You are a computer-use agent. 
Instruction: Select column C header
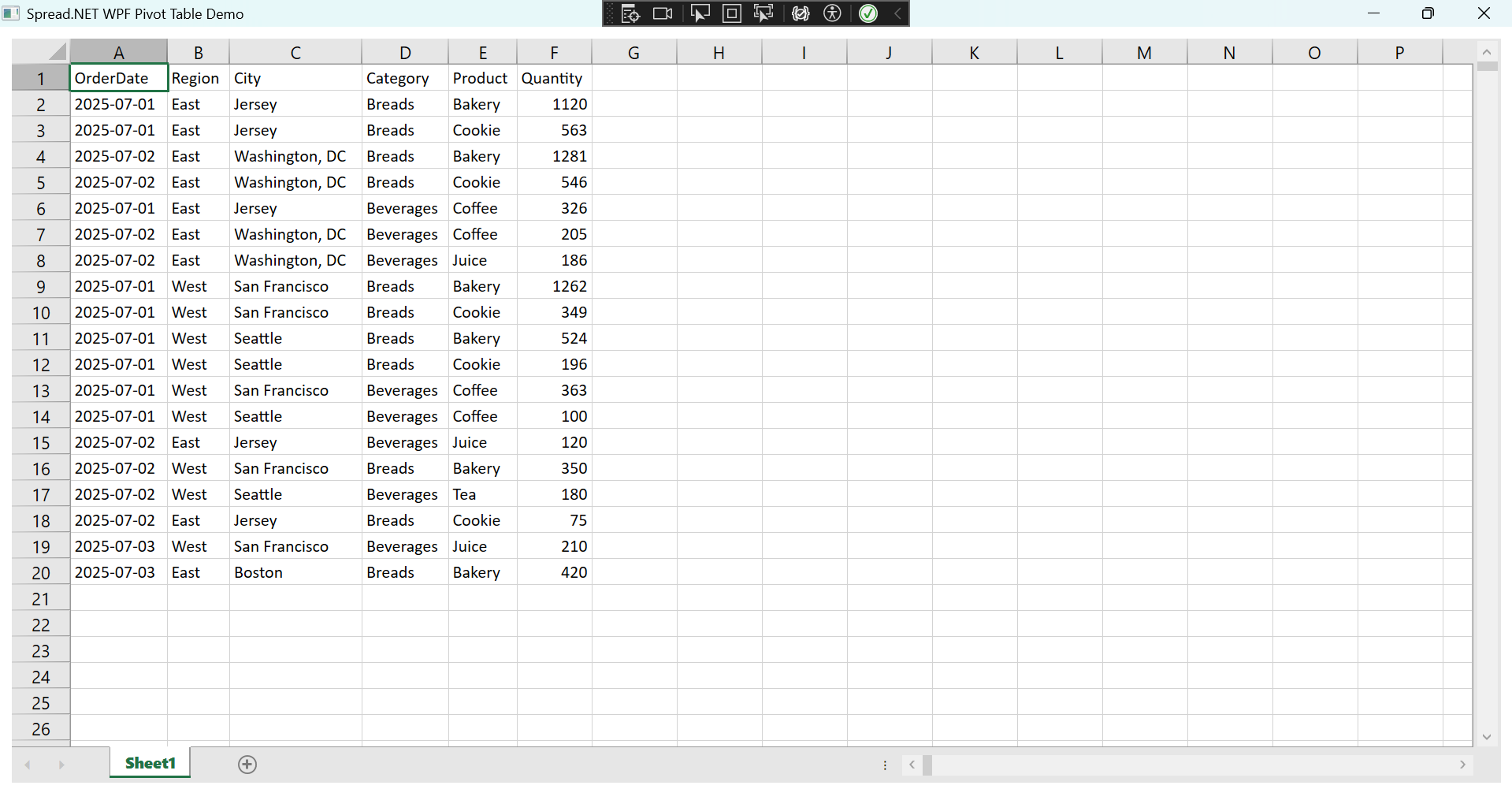[295, 52]
